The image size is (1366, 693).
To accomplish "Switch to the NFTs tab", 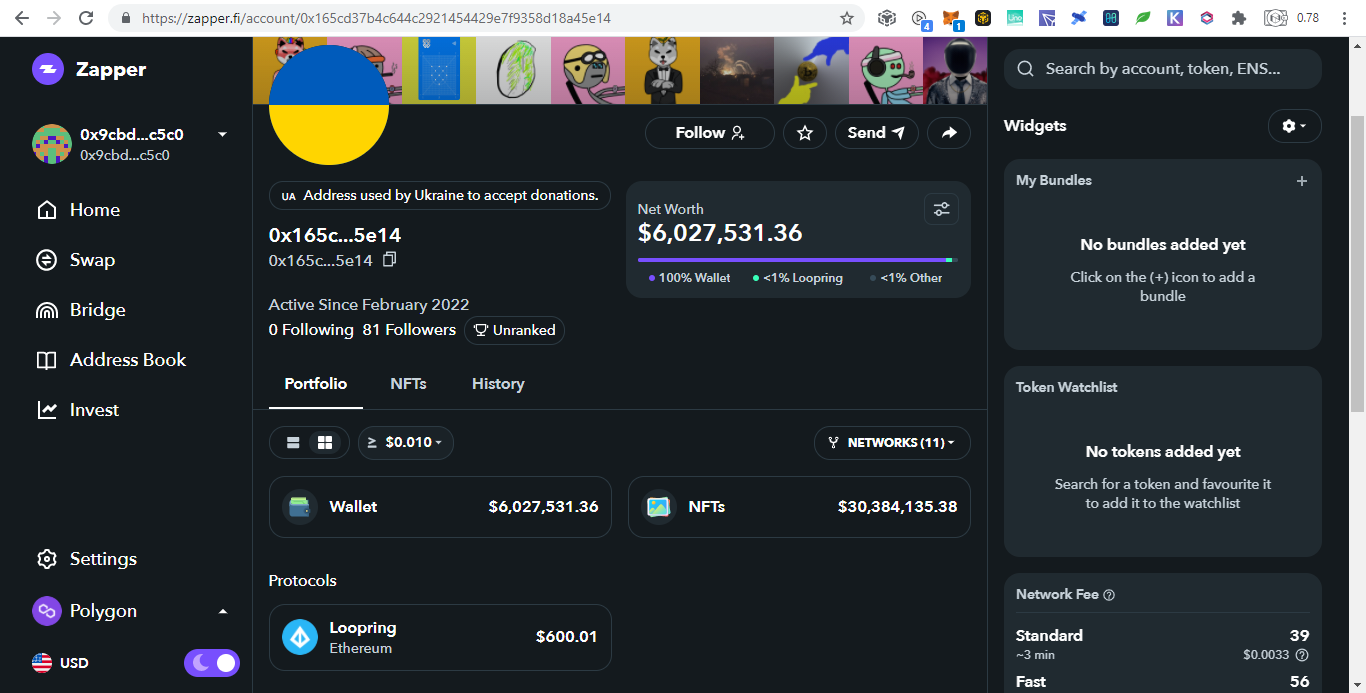I will [408, 384].
